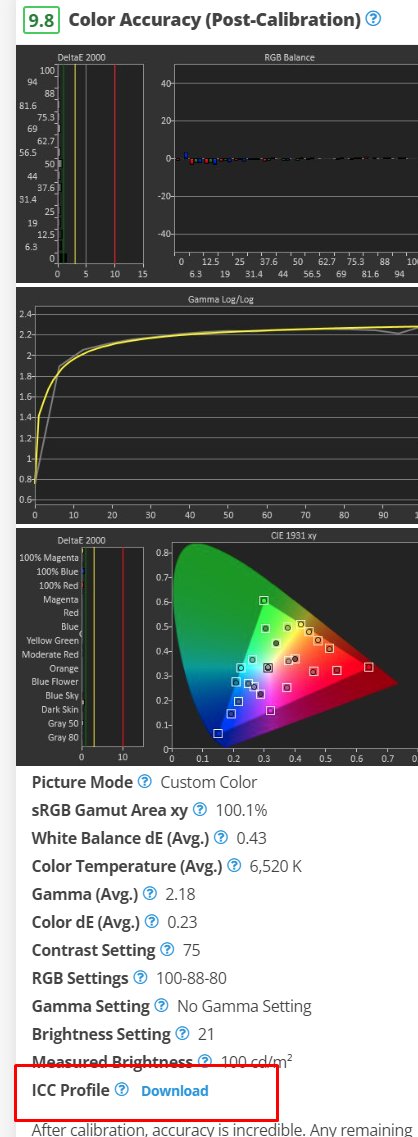Open help icon for Measured Brightness
Image resolution: width=418 pixels, height=1137 pixels.
click(204, 1062)
